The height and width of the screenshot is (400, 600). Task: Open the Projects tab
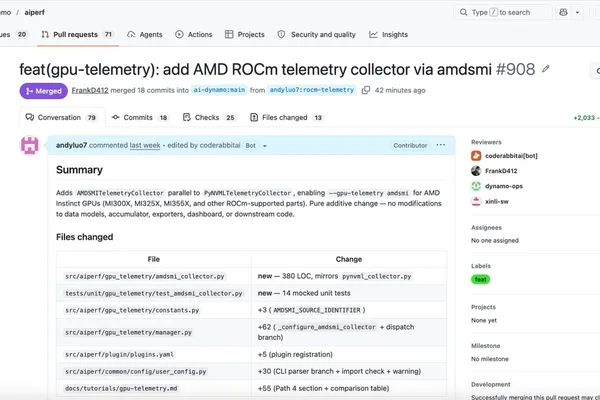pyautogui.click(x=245, y=34)
